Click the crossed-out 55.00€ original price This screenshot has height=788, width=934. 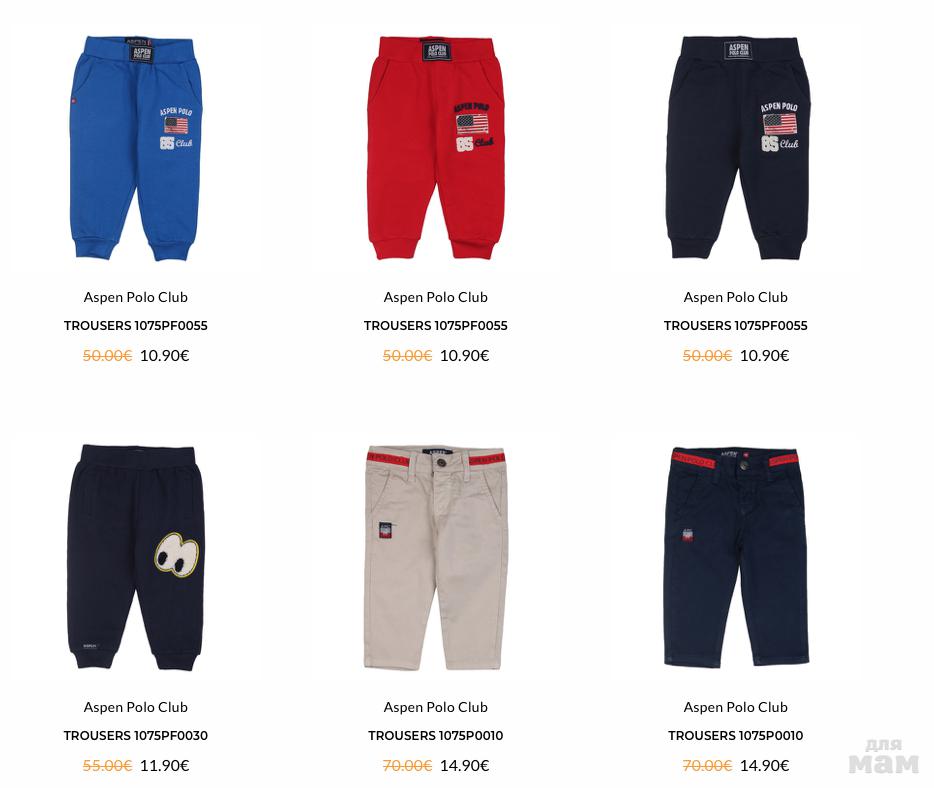coord(107,765)
